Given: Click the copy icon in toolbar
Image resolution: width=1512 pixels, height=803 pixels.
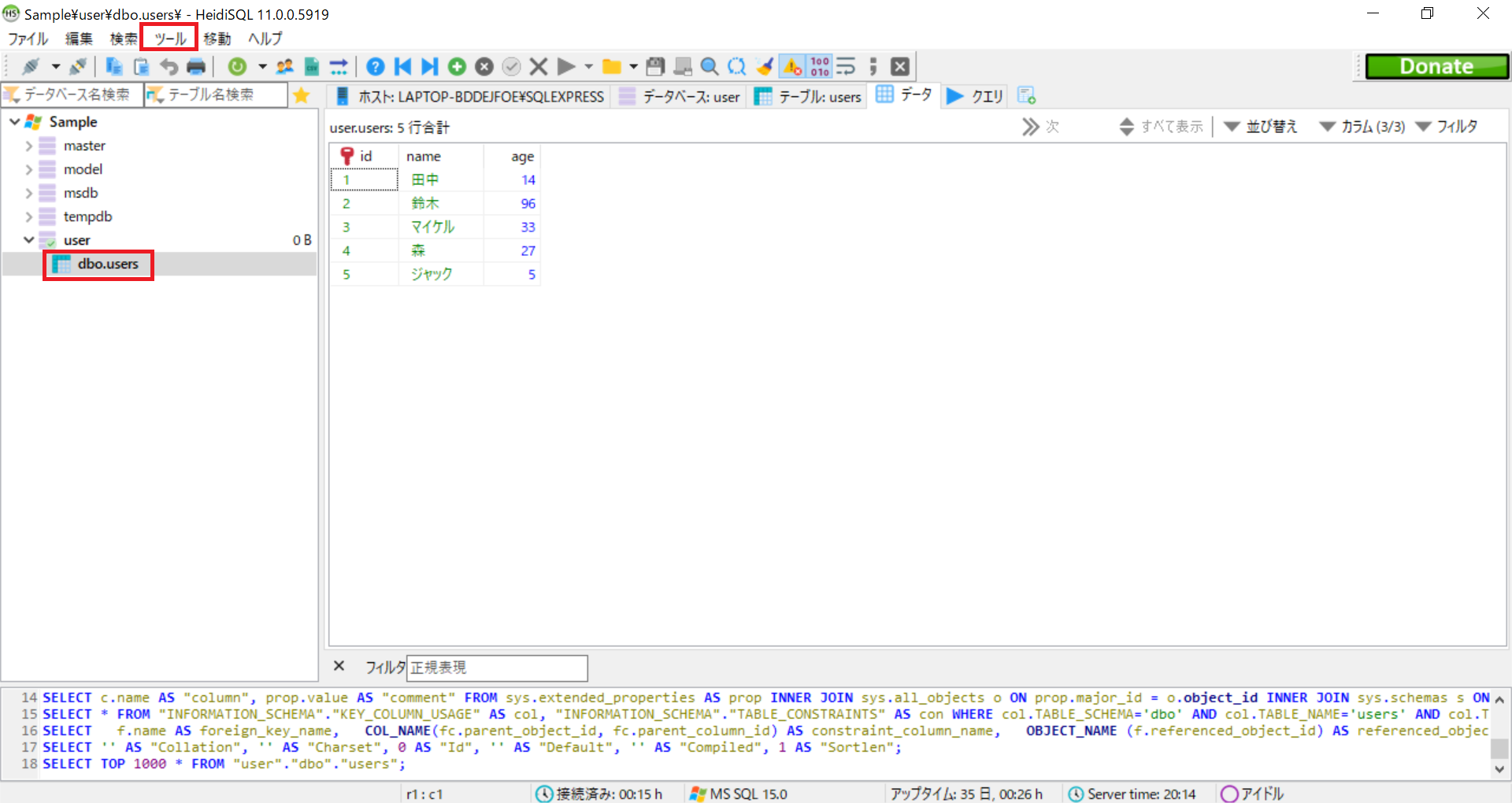Looking at the screenshot, I should coord(114,67).
